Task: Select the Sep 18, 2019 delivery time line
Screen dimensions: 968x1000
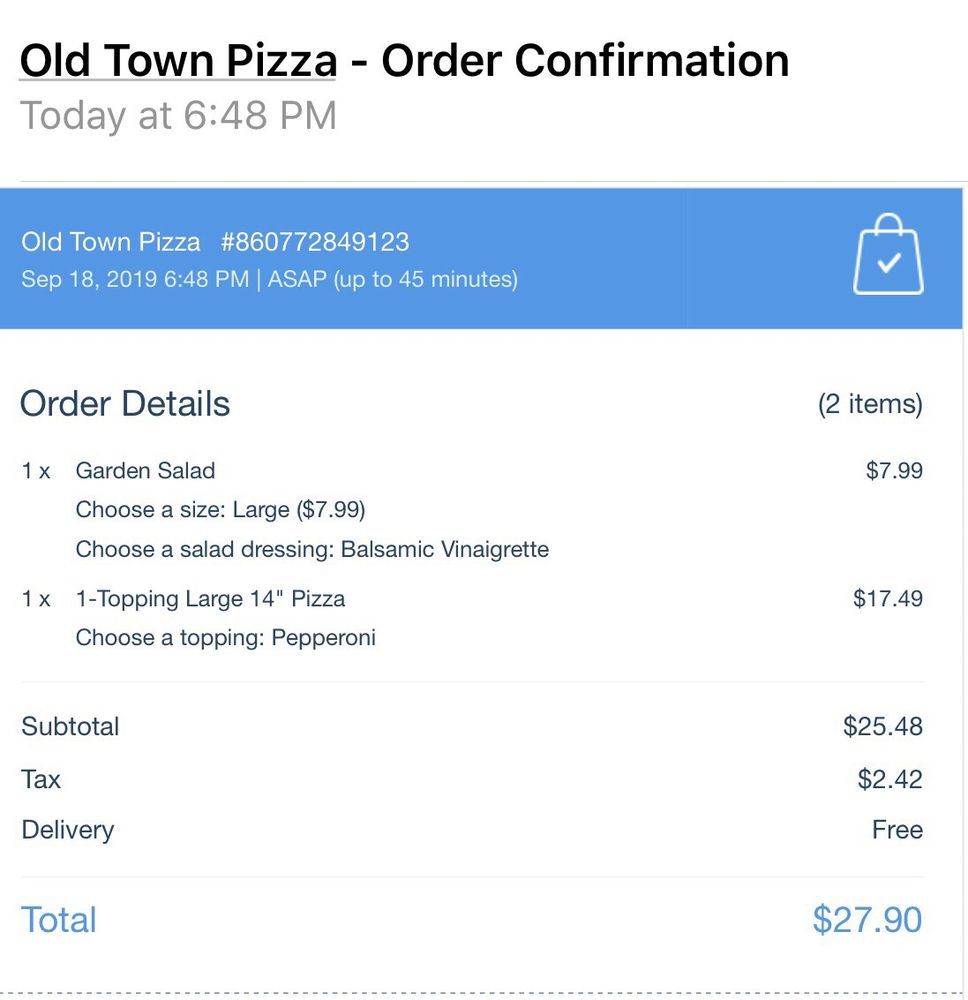Action: tap(269, 279)
